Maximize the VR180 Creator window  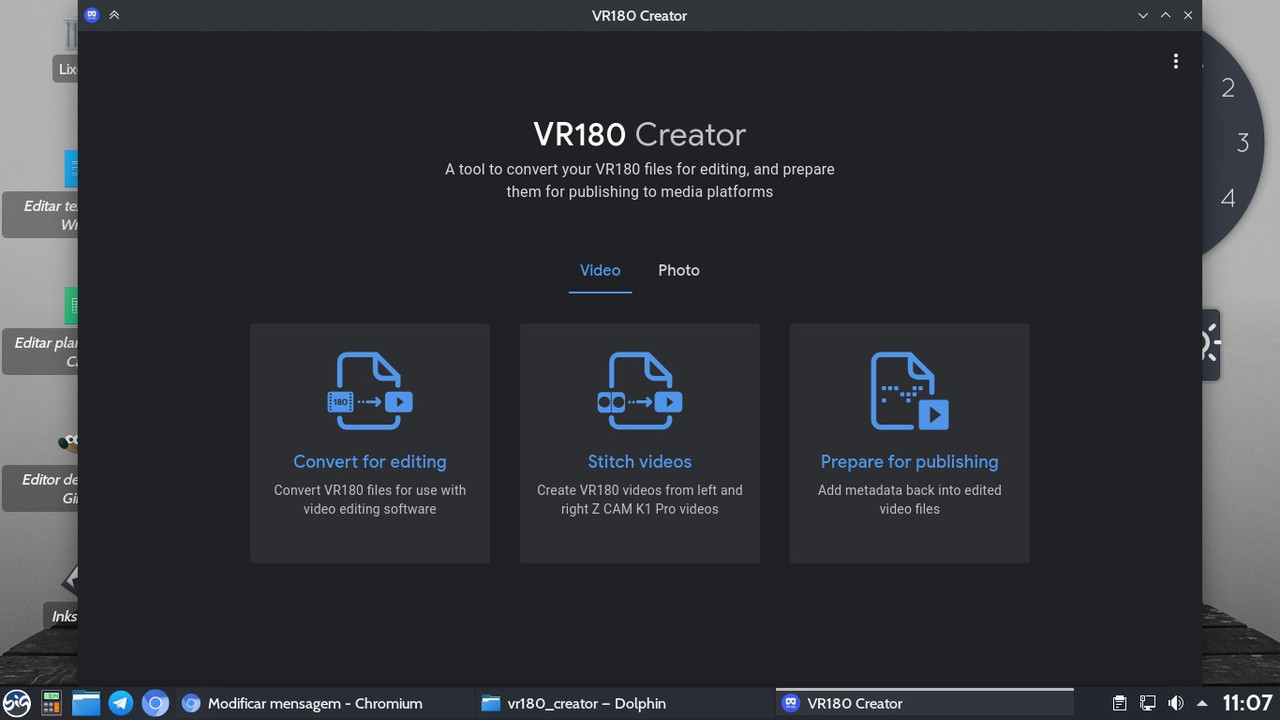click(x=1165, y=15)
